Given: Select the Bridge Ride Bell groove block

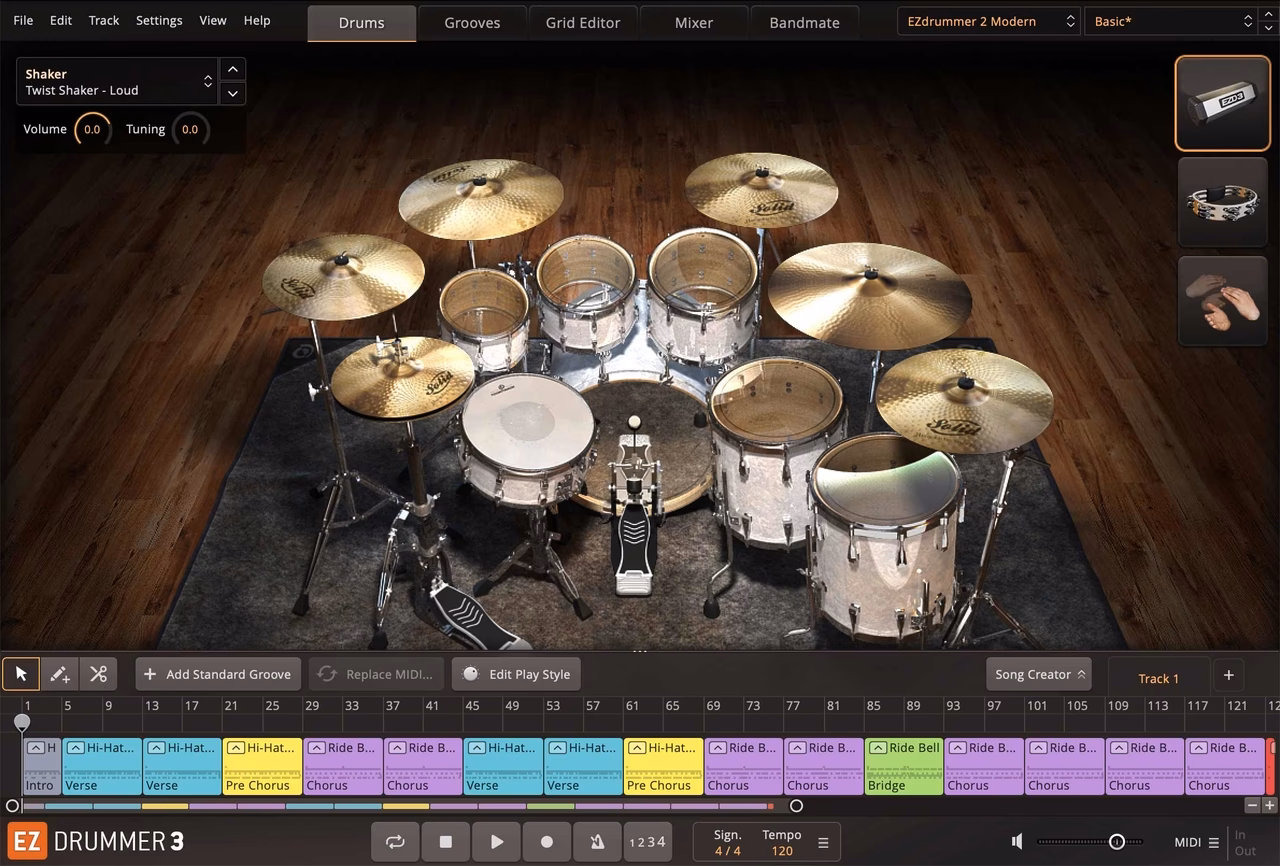Looking at the screenshot, I should pyautogui.click(x=903, y=765).
